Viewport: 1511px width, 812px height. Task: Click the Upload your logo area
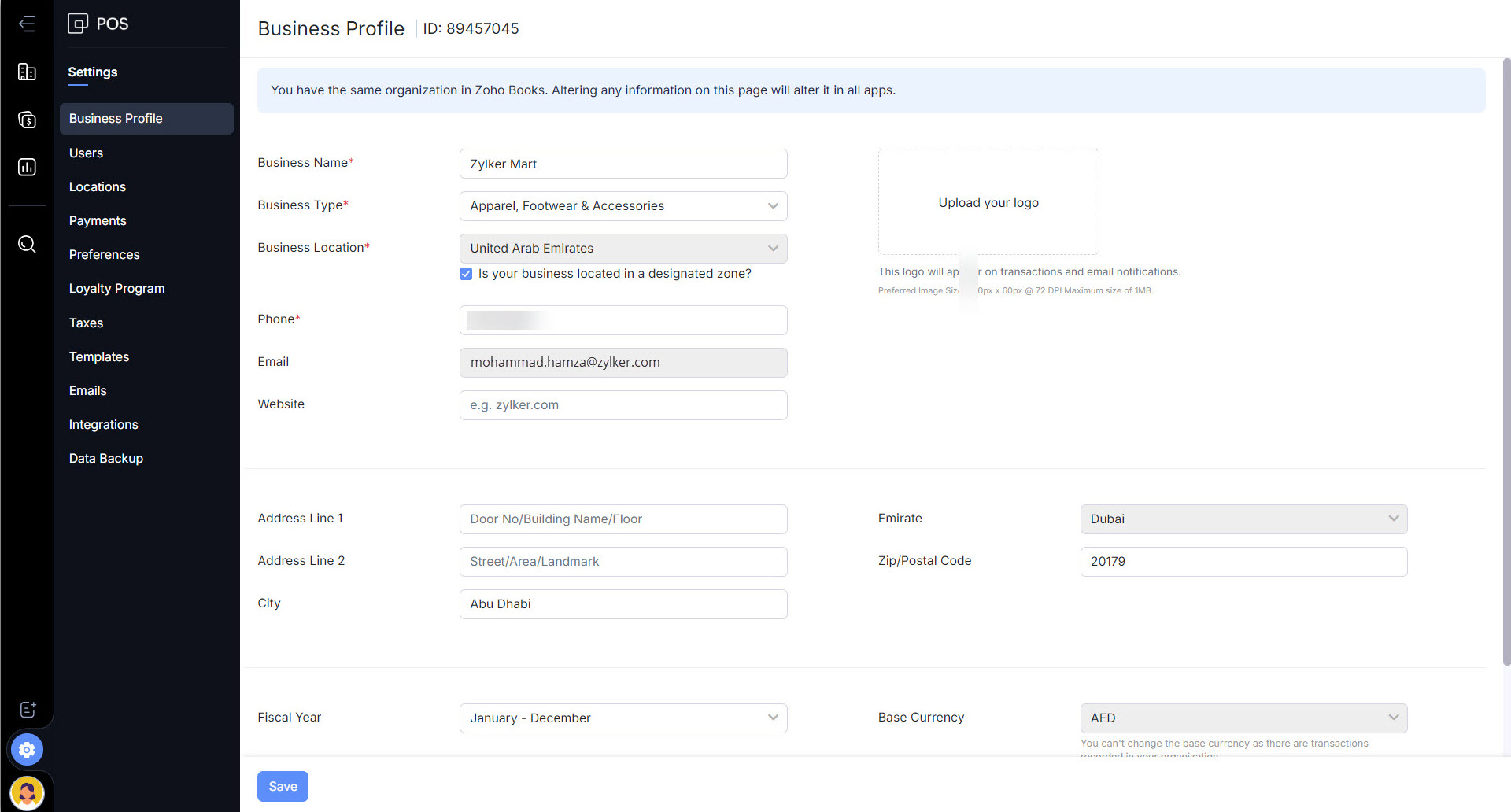click(x=988, y=202)
